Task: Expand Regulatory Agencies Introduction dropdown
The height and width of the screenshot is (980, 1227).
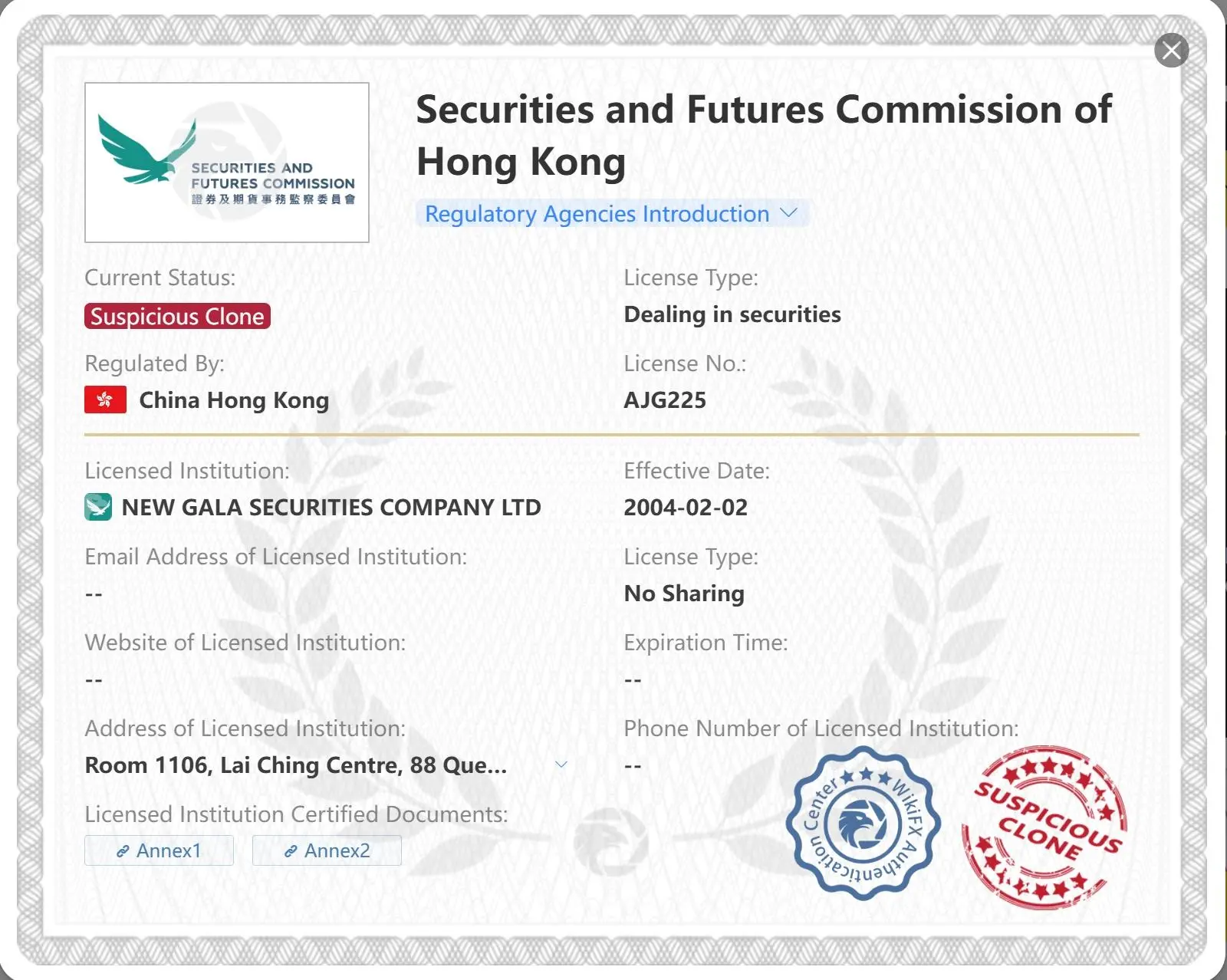Action: pos(611,214)
